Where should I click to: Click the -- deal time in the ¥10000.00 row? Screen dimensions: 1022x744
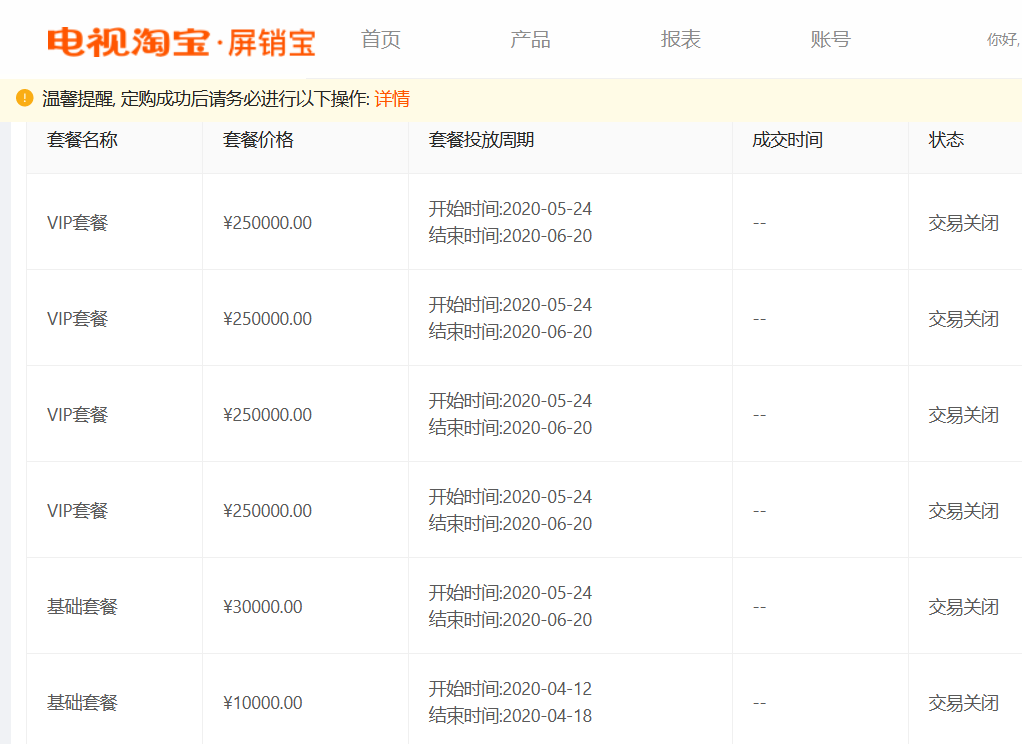pos(759,703)
